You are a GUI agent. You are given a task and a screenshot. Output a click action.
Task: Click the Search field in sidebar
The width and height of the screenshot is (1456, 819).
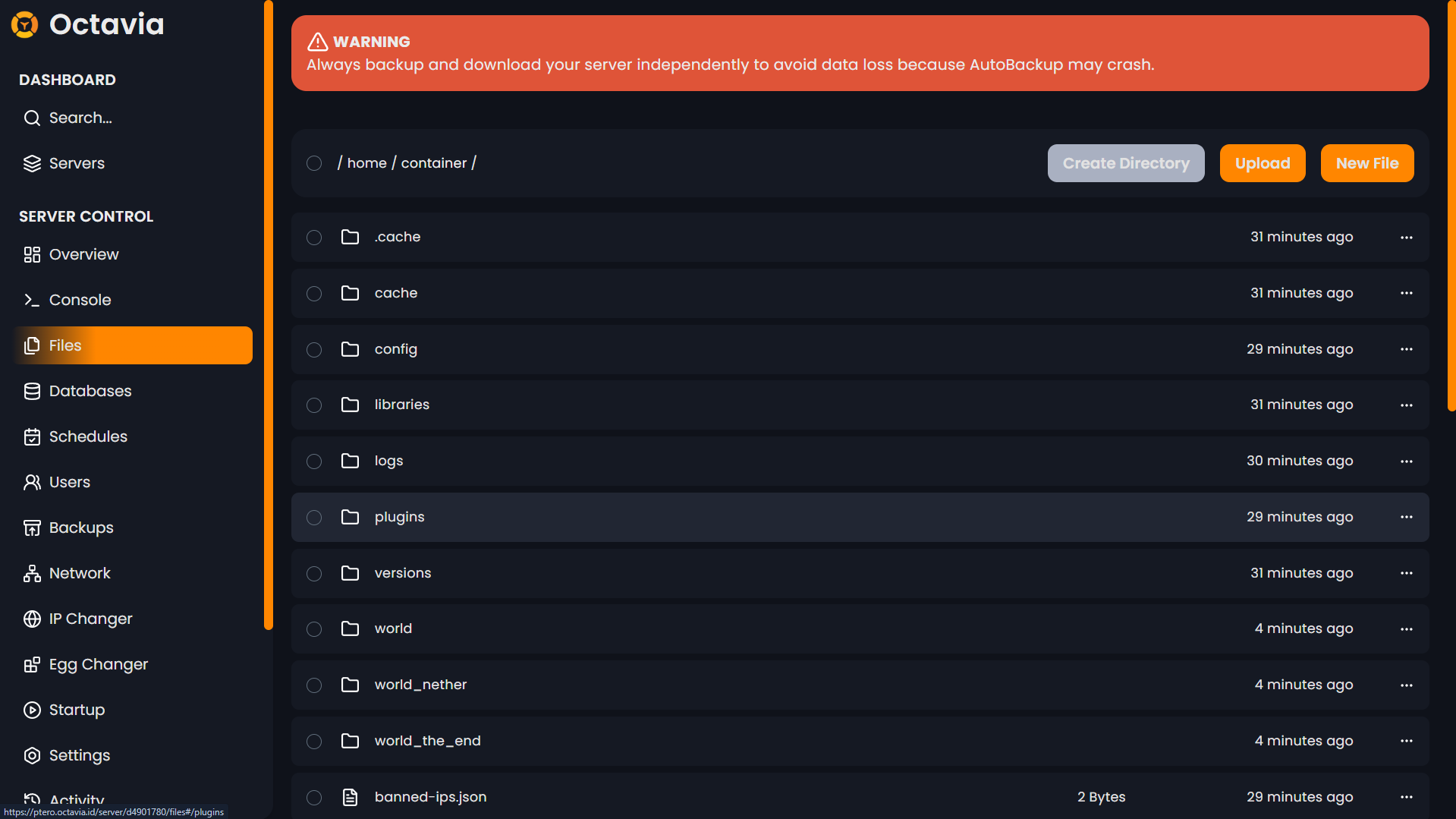click(x=80, y=118)
